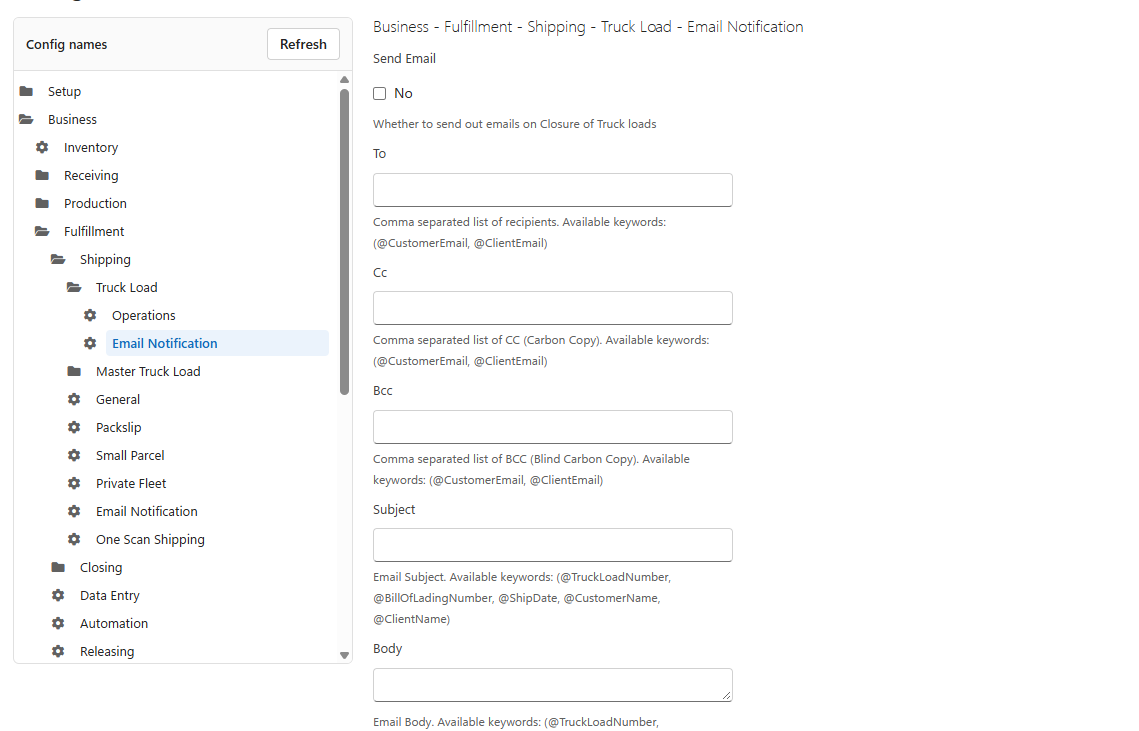Image resolution: width=1139 pixels, height=731 pixels.
Task: Select the Inventory config item
Action: [x=91, y=148]
